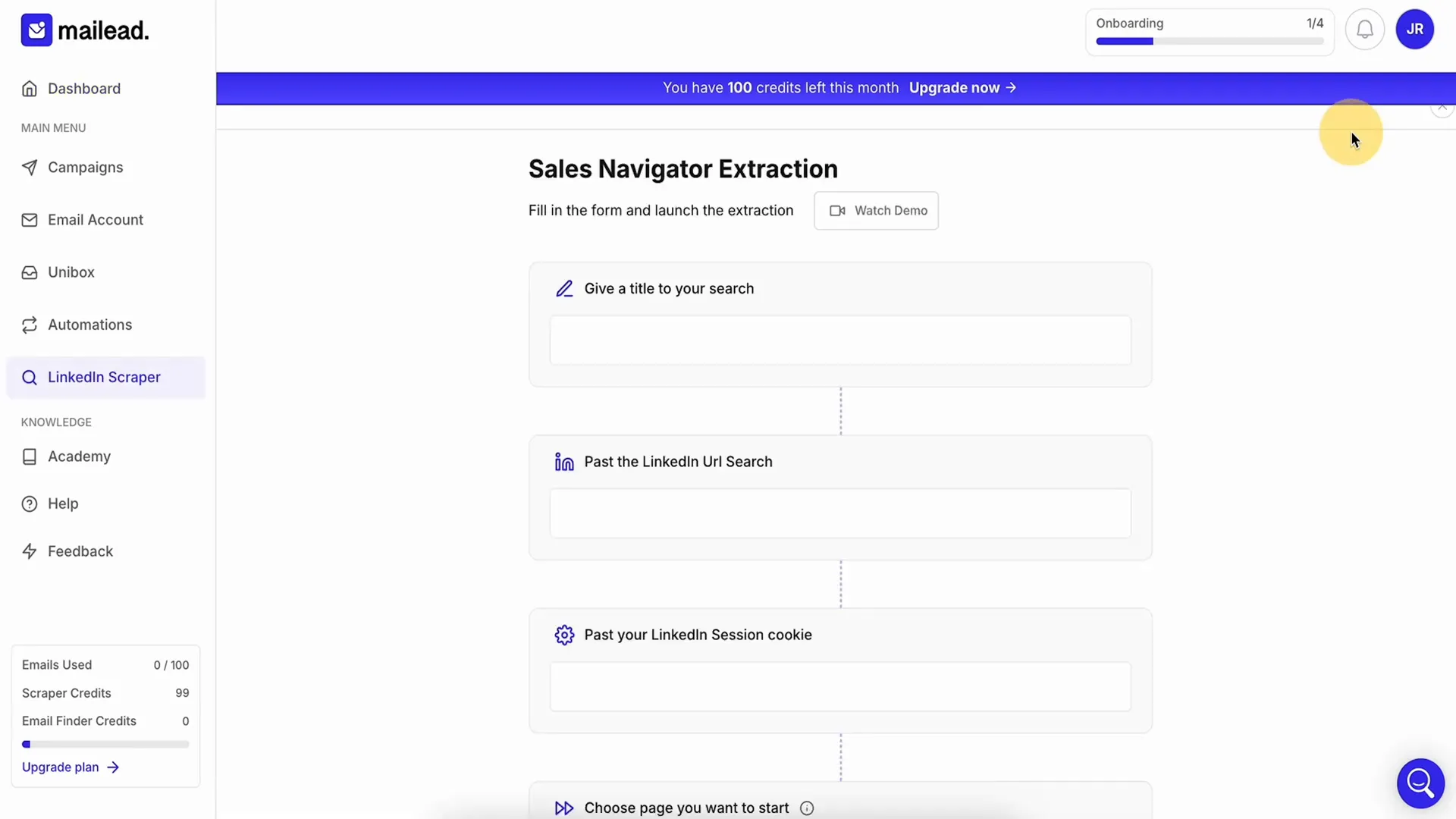This screenshot has height=819, width=1456.
Task: Click the Unibox inbox icon
Action: pyautogui.click(x=30, y=272)
